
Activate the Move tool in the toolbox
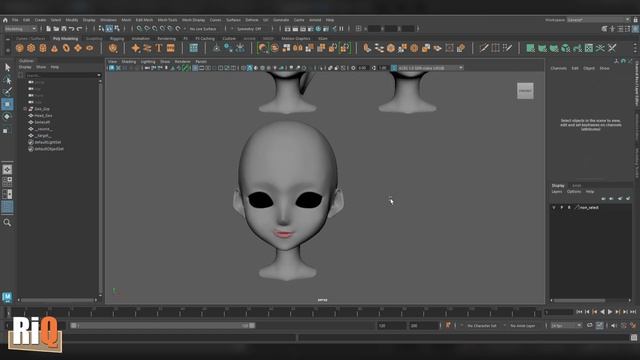click(x=7, y=104)
